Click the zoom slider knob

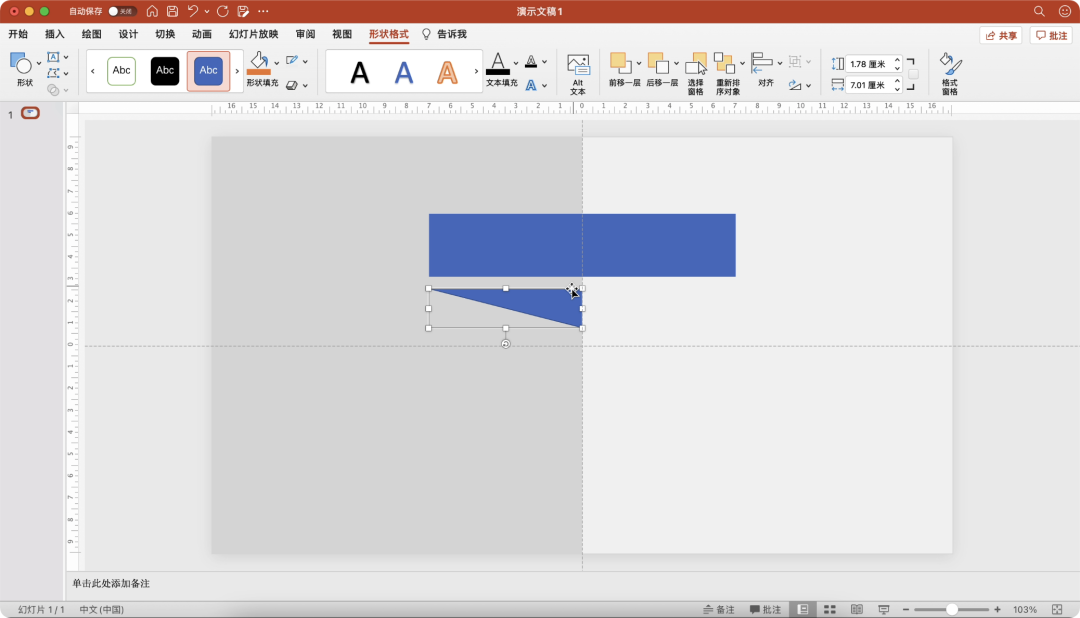point(952,610)
